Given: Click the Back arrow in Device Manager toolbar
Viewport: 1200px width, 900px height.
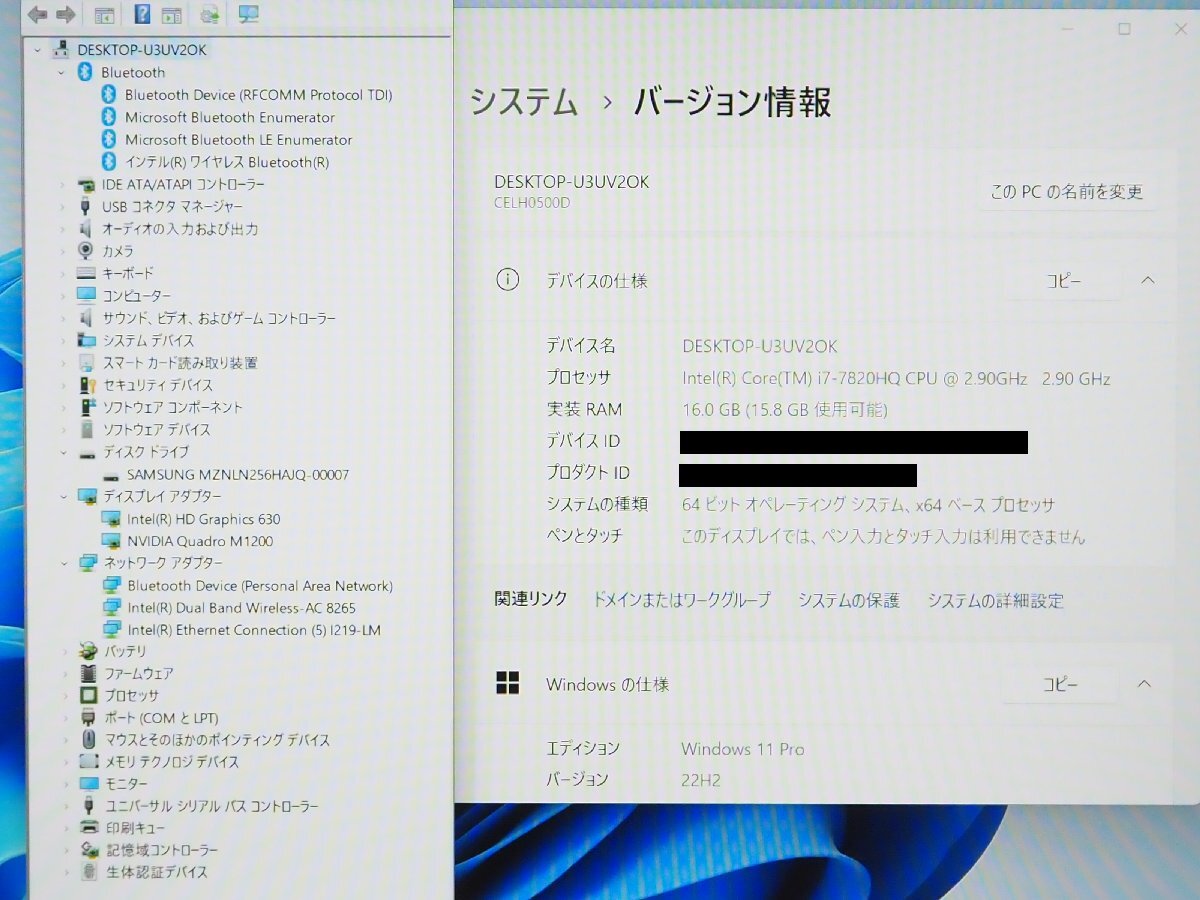Looking at the screenshot, I should pyautogui.click(x=38, y=14).
